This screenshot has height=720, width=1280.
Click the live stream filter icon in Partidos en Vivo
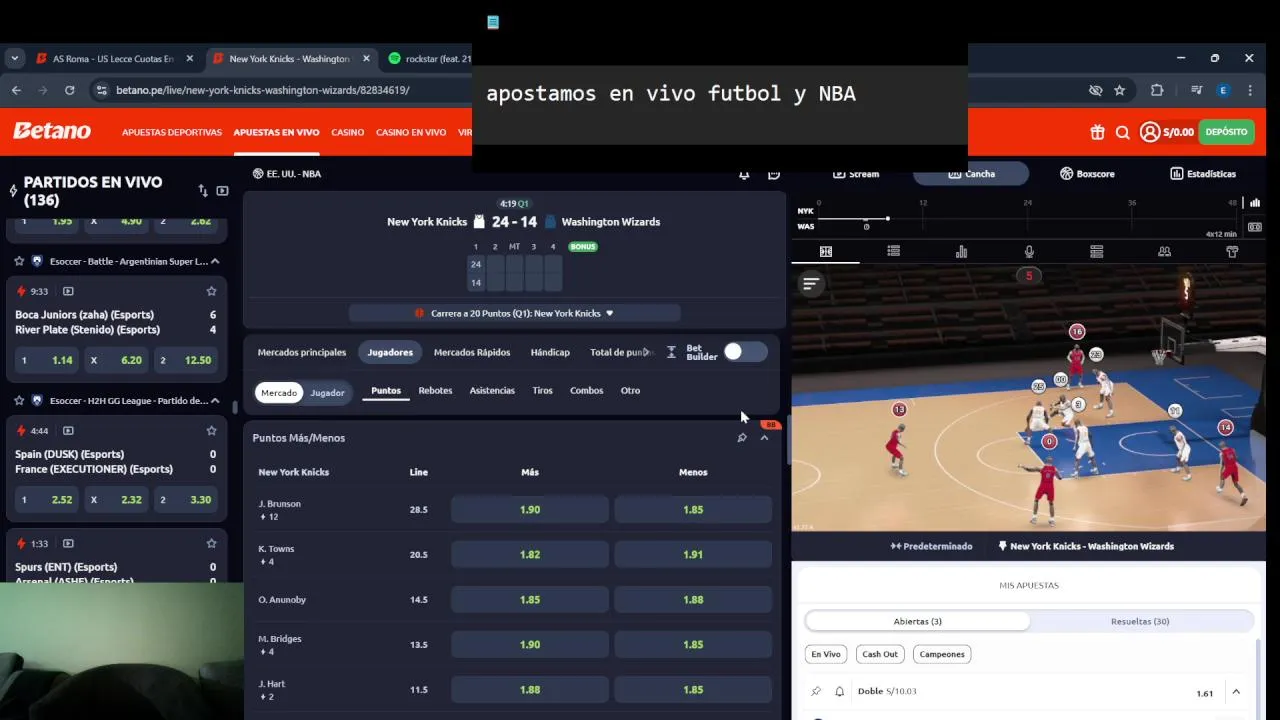point(222,191)
